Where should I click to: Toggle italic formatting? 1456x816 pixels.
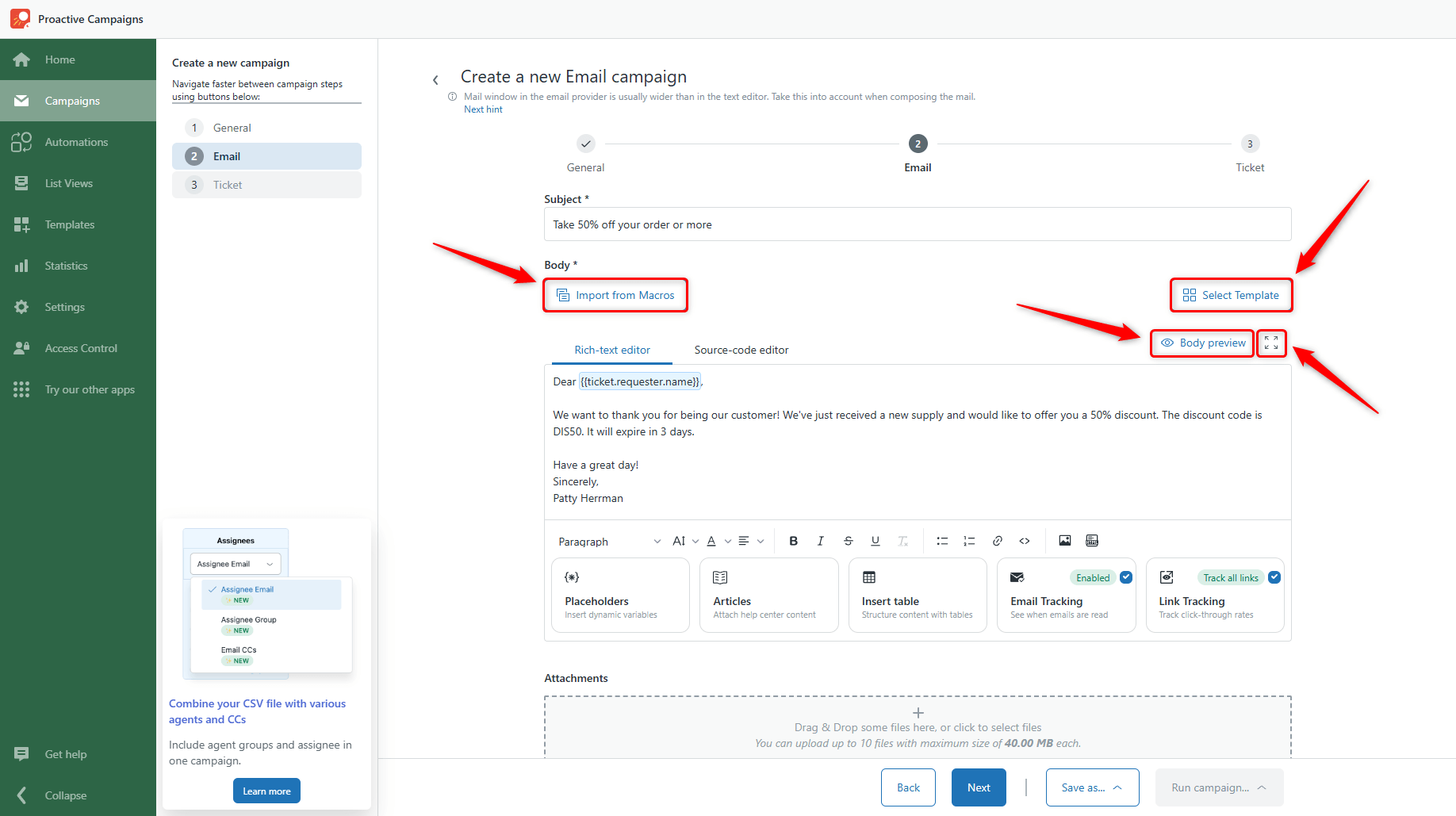pyautogui.click(x=820, y=541)
